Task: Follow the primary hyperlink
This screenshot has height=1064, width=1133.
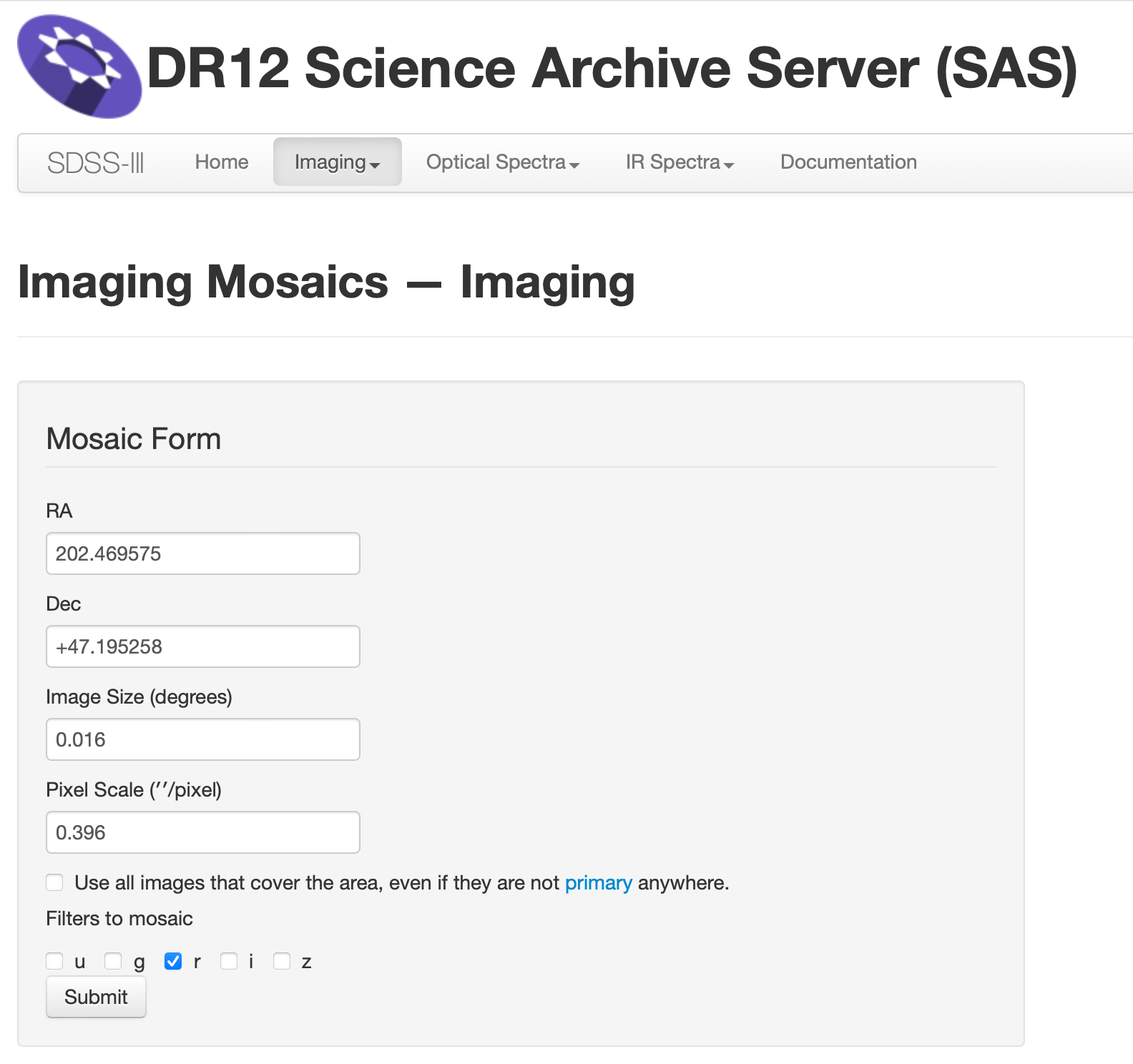Action: point(598,883)
